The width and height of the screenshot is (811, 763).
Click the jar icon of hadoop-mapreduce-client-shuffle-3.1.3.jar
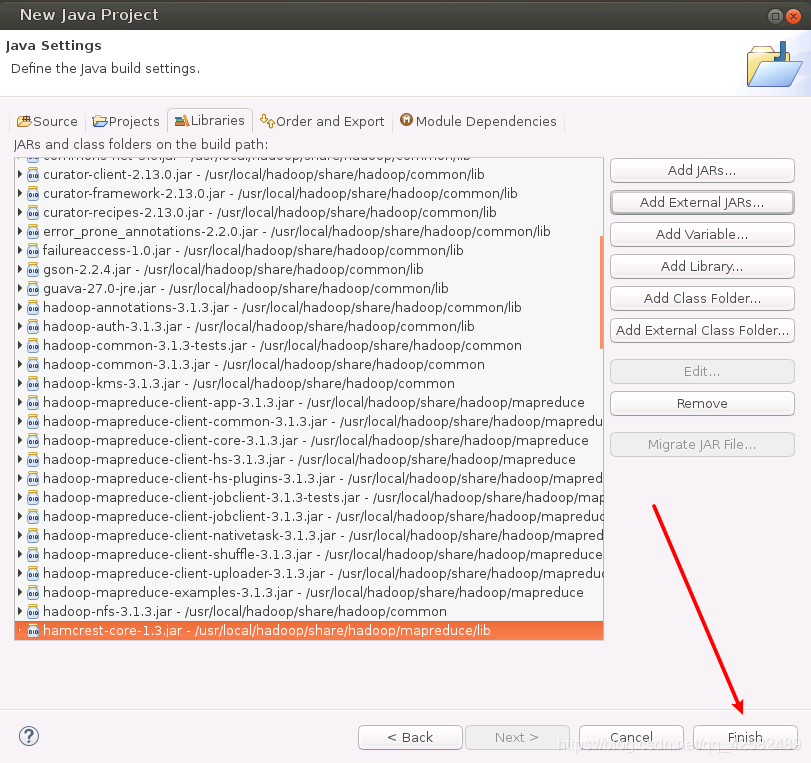[33, 555]
